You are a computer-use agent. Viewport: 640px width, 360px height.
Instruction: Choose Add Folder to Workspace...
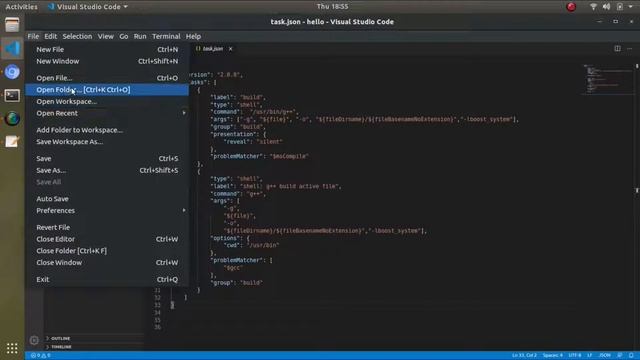(107, 130)
